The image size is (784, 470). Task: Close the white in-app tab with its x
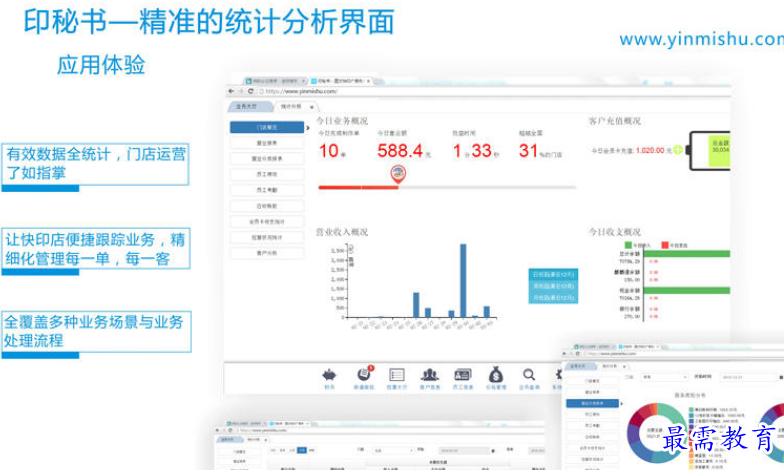(312, 106)
